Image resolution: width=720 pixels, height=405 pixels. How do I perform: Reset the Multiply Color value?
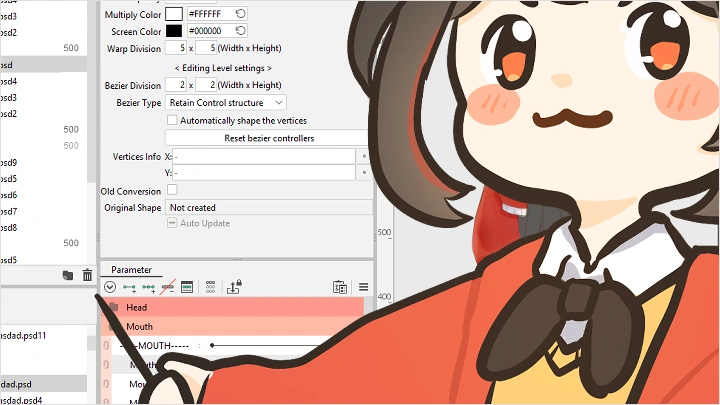241,14
